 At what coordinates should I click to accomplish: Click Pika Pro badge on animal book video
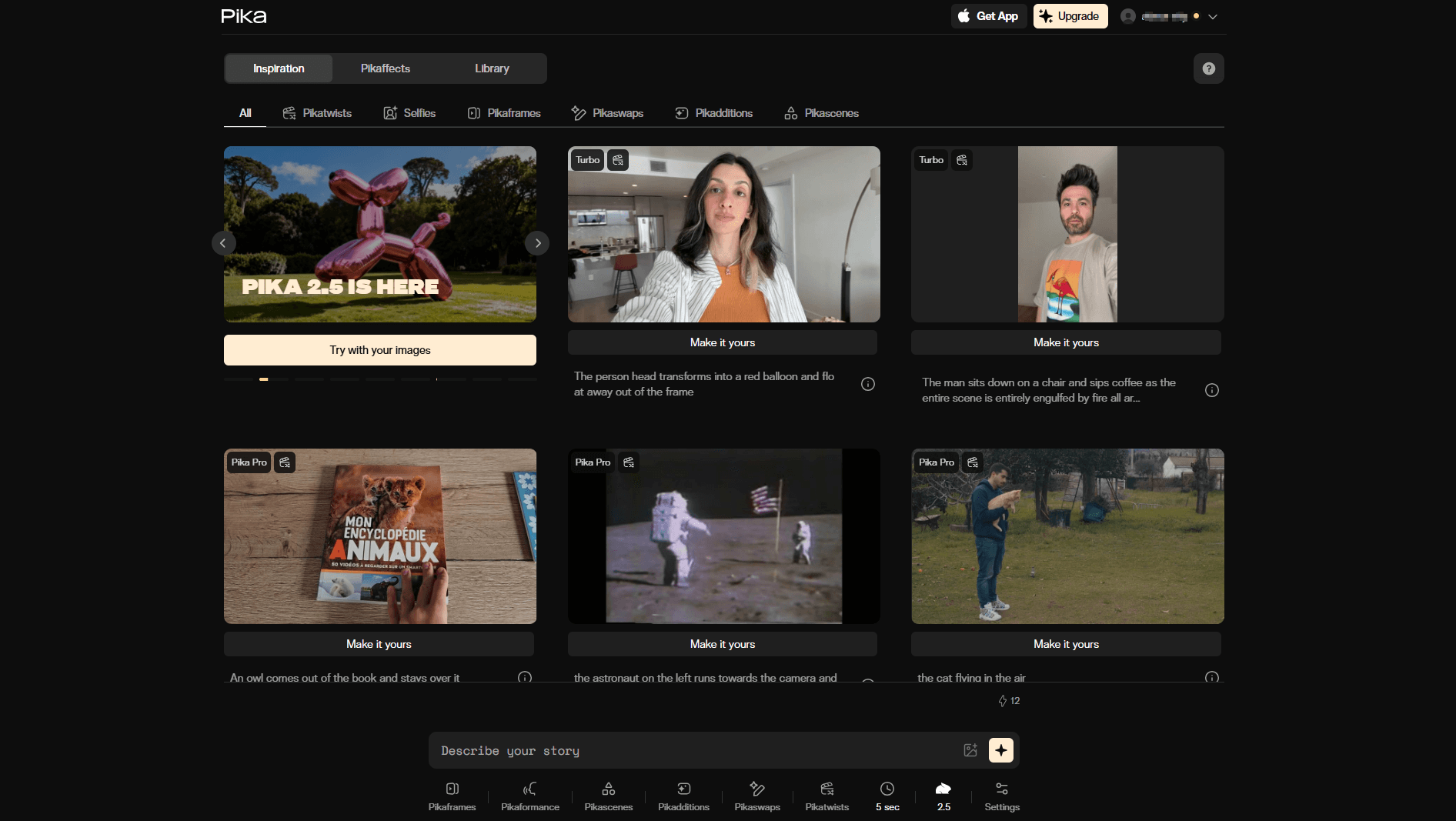point(249,462)
